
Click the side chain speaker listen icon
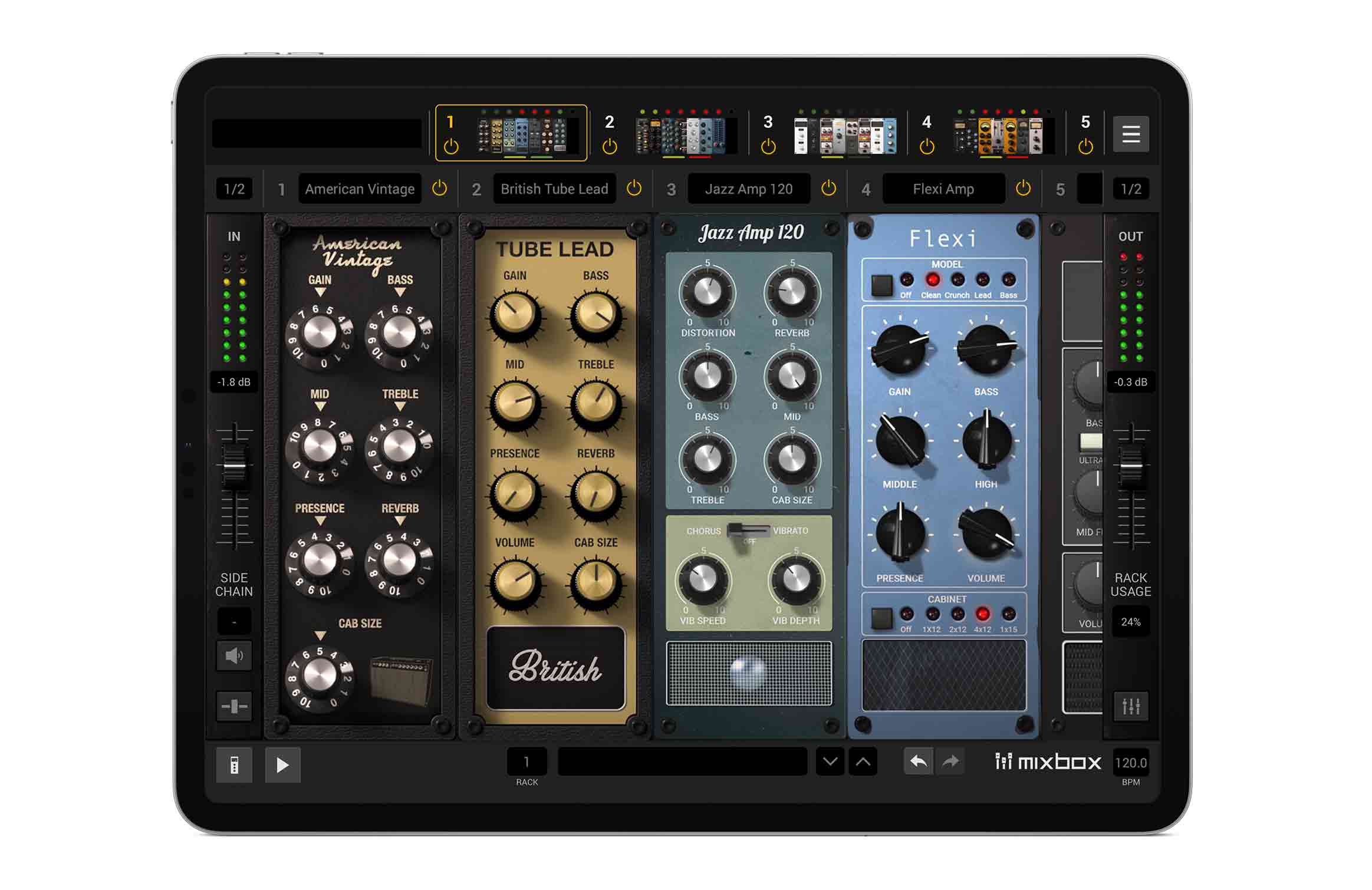click(234, 655)
